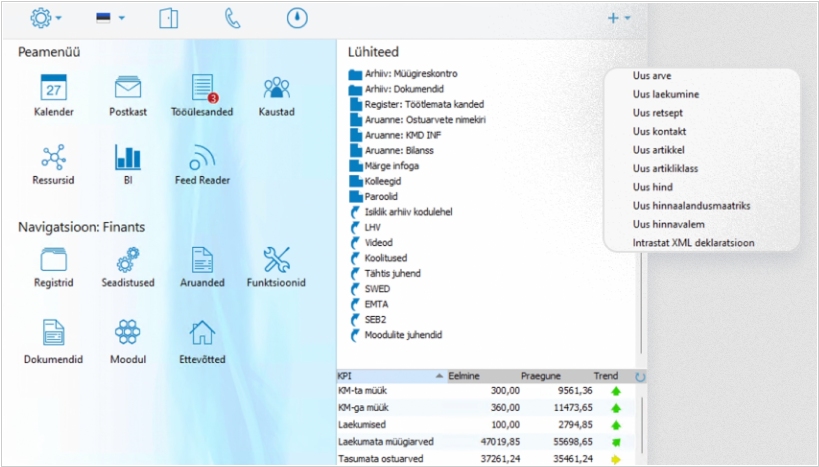The image size is (819, 467).
Task: Open the Ettevõtted house icon
Action: 202,335
